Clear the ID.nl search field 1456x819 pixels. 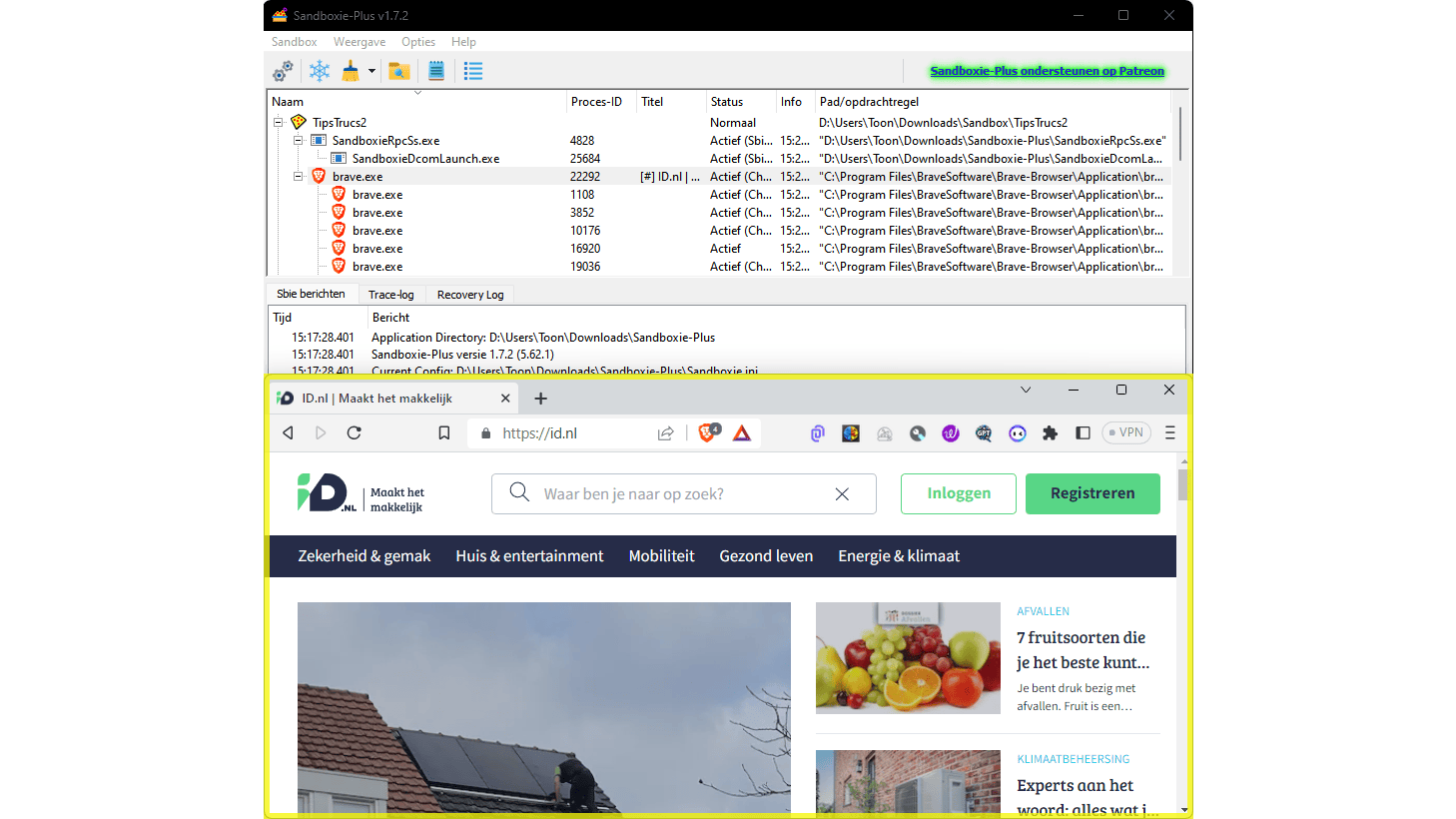tap(842, 494)
